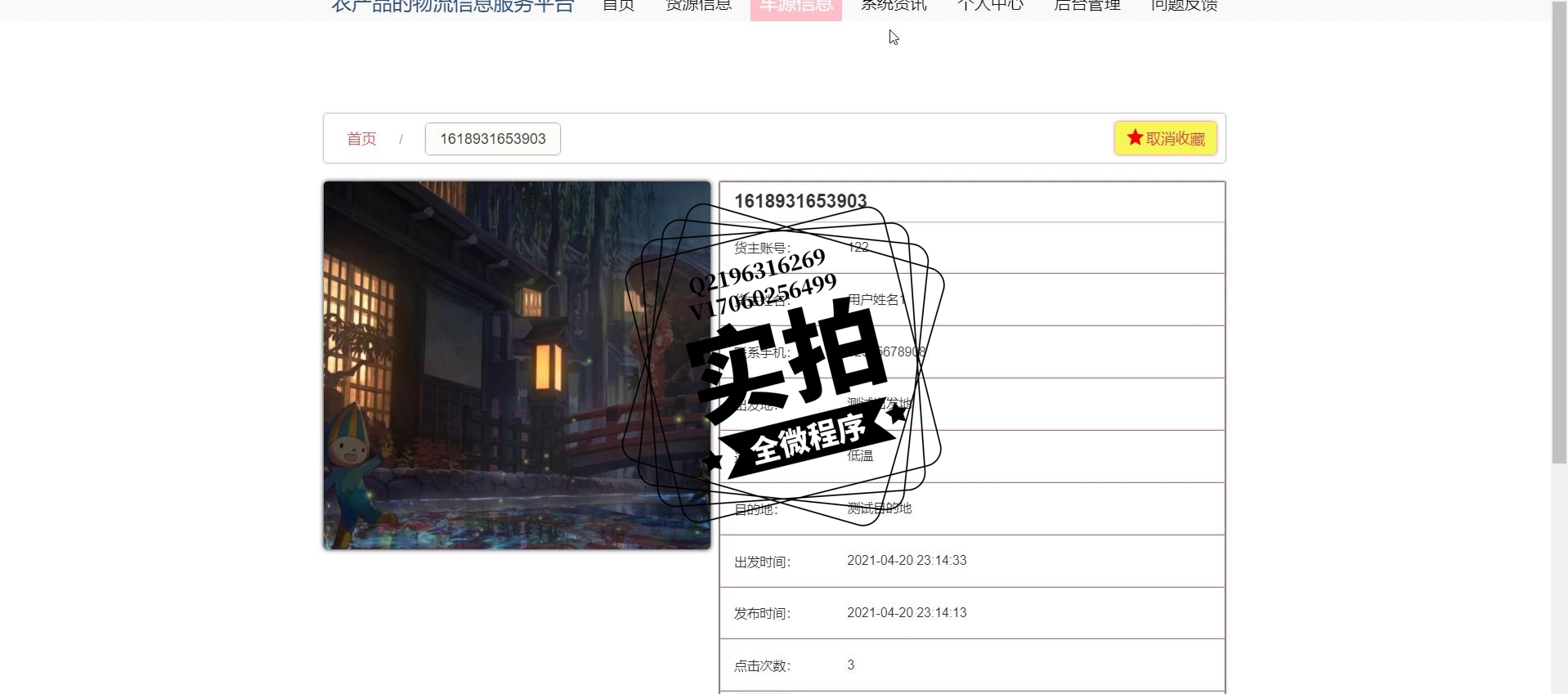Click the red 首页 breadcrumb link
The width and height of the screenshot is (1568, 694).
pyautogui.click(x=361, y=139)
